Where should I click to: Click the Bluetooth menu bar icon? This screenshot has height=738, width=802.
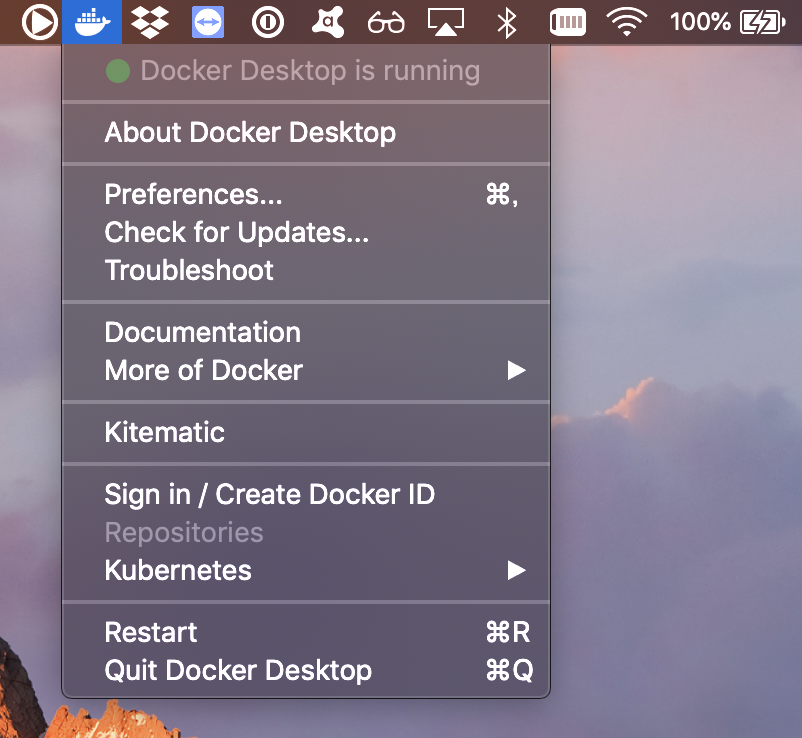pos(507,22)
